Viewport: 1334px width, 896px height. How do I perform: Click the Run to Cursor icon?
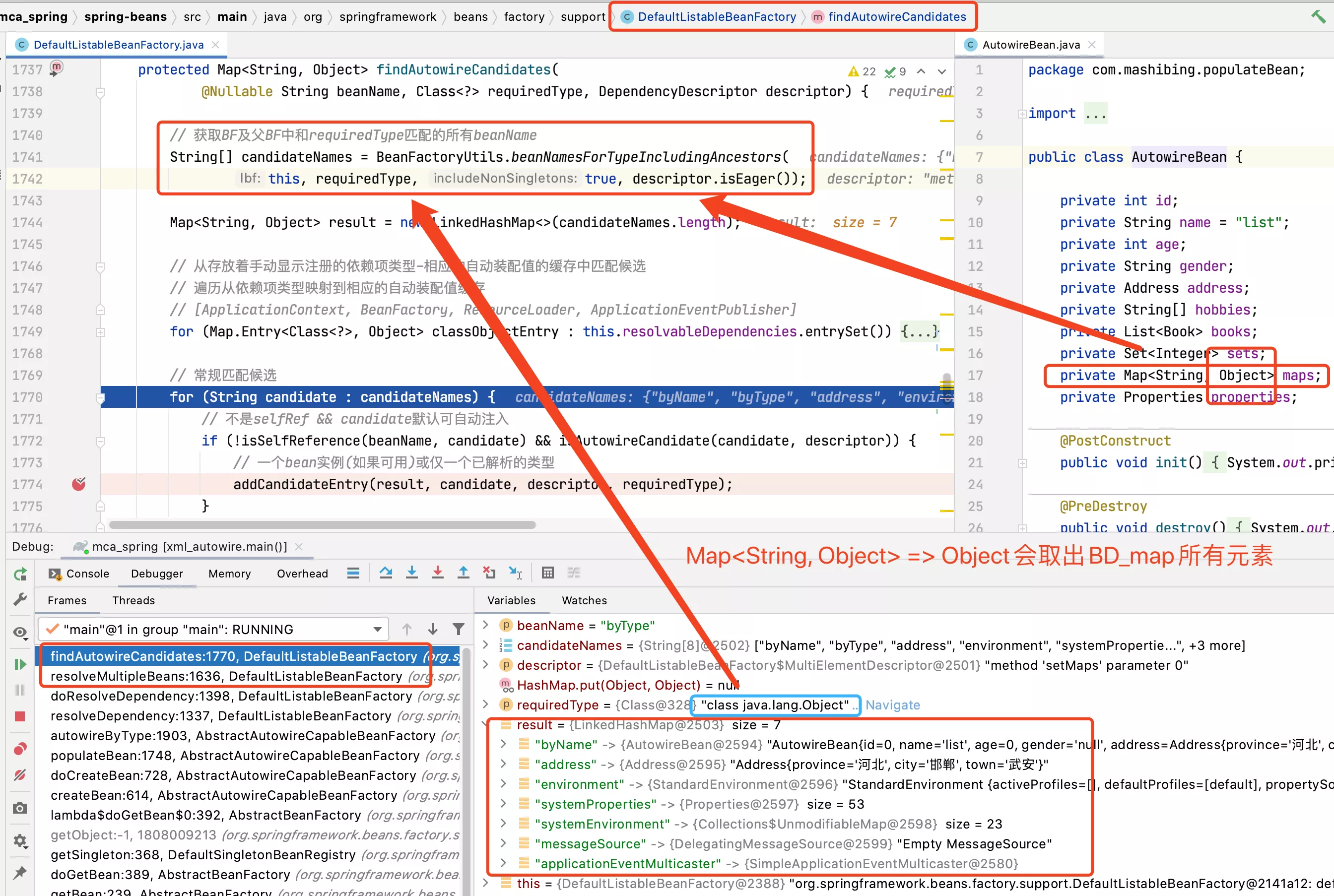(x=516, y=573)
